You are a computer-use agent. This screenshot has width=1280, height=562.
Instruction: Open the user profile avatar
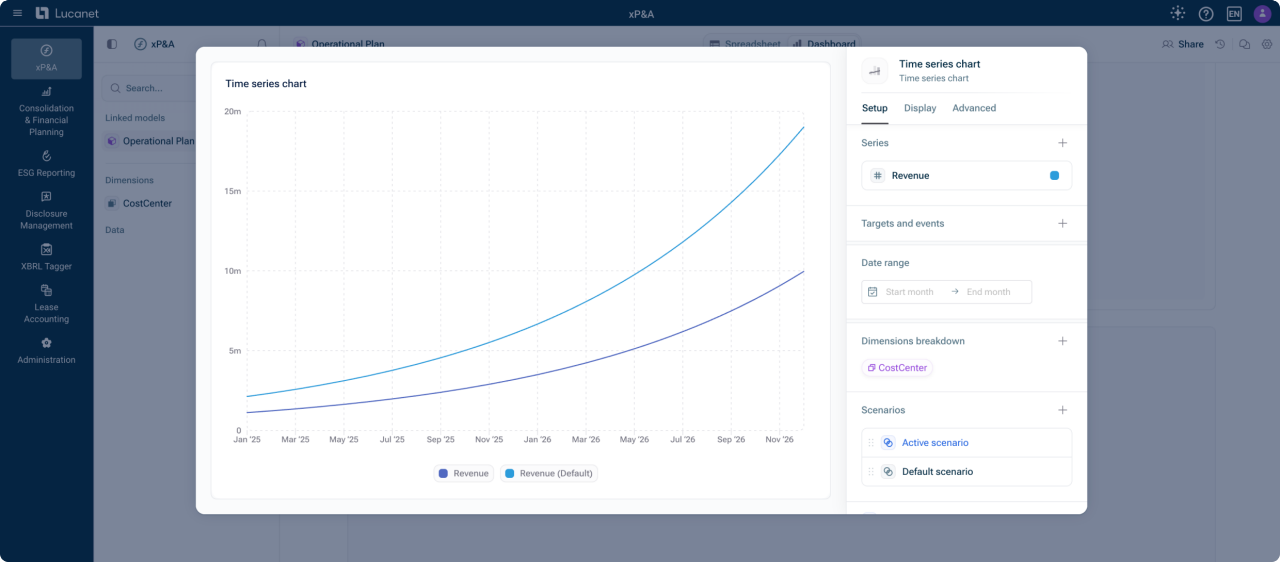[x=1262, y=14]
